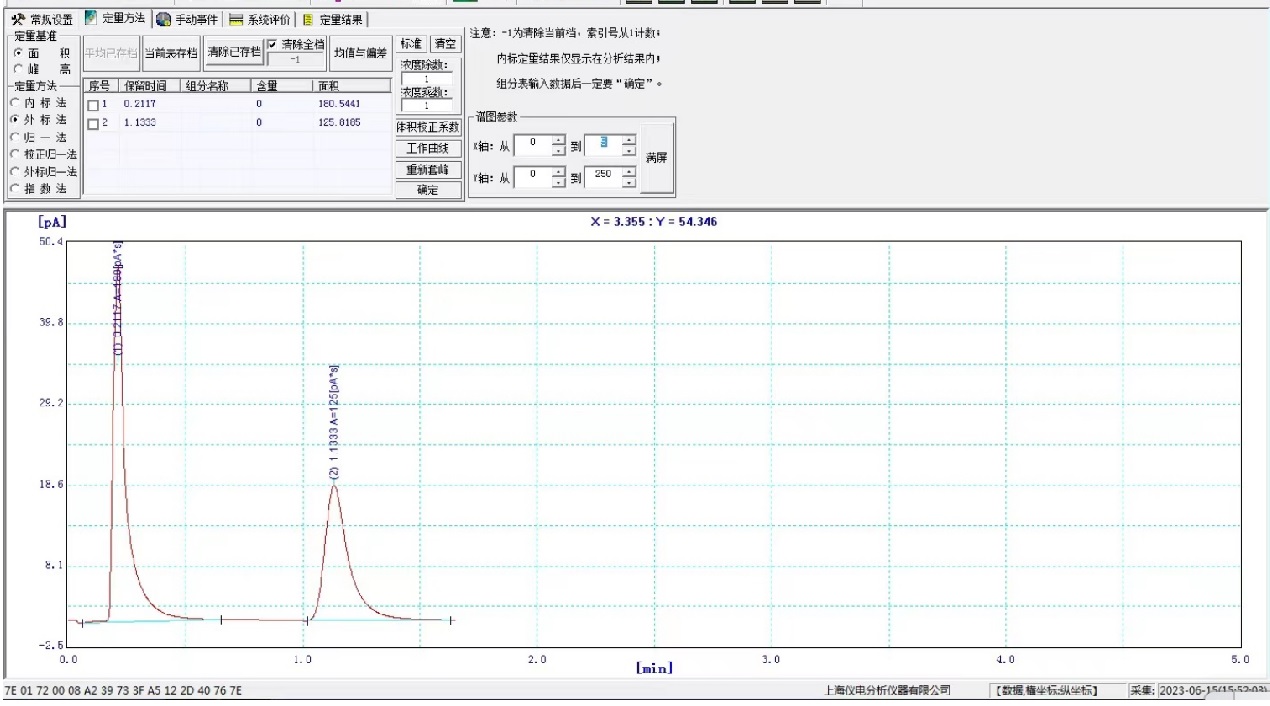Click the 序号 column header

(x=99, y=86)
